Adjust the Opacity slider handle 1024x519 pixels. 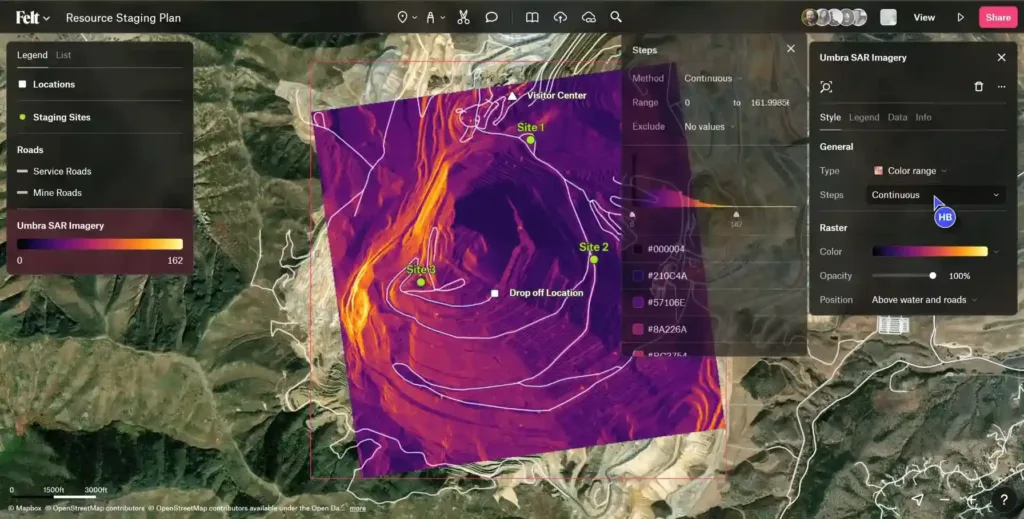pyautogui.click(x=933, y=275)
